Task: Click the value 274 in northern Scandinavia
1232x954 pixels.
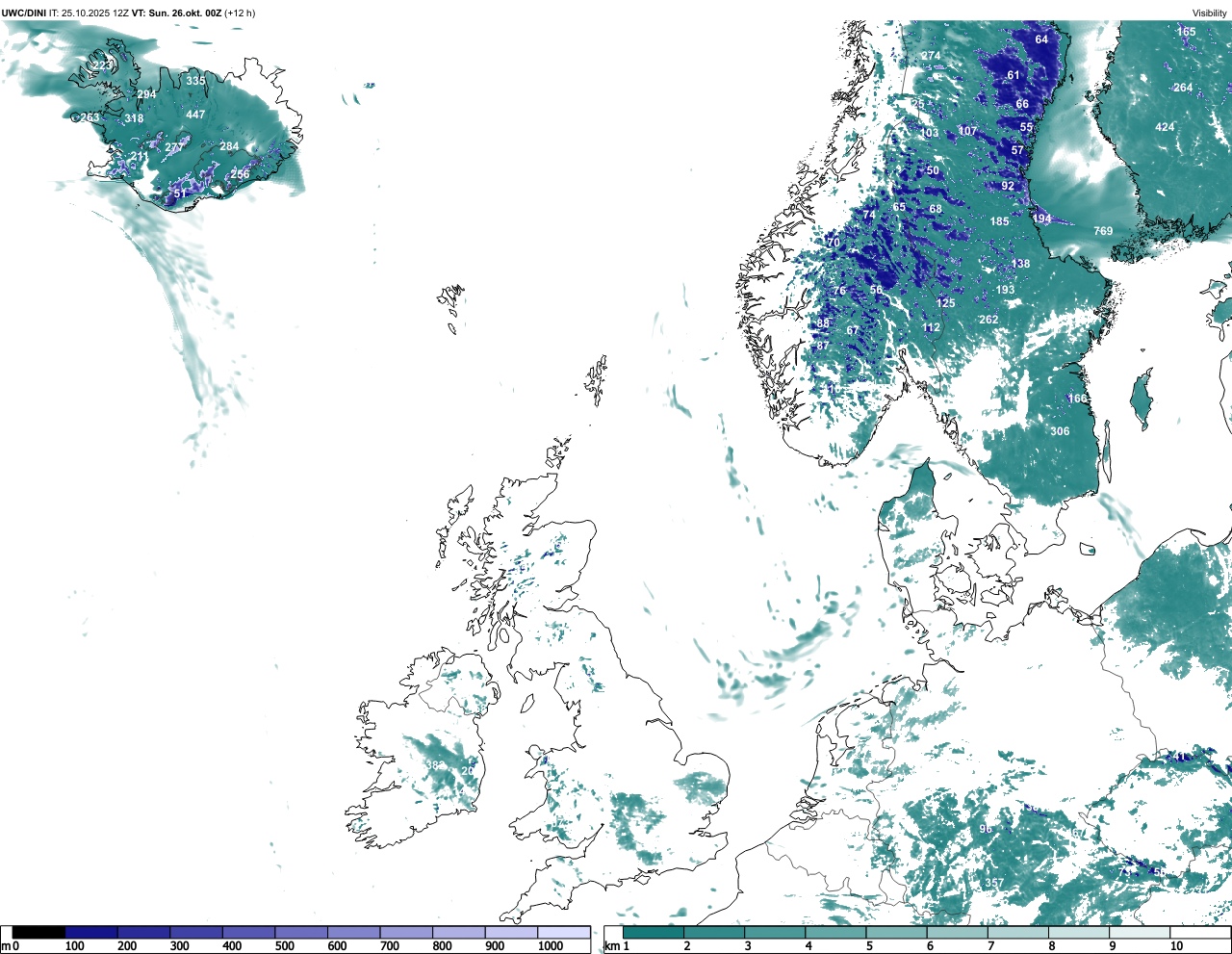Action: coord(931,56)
